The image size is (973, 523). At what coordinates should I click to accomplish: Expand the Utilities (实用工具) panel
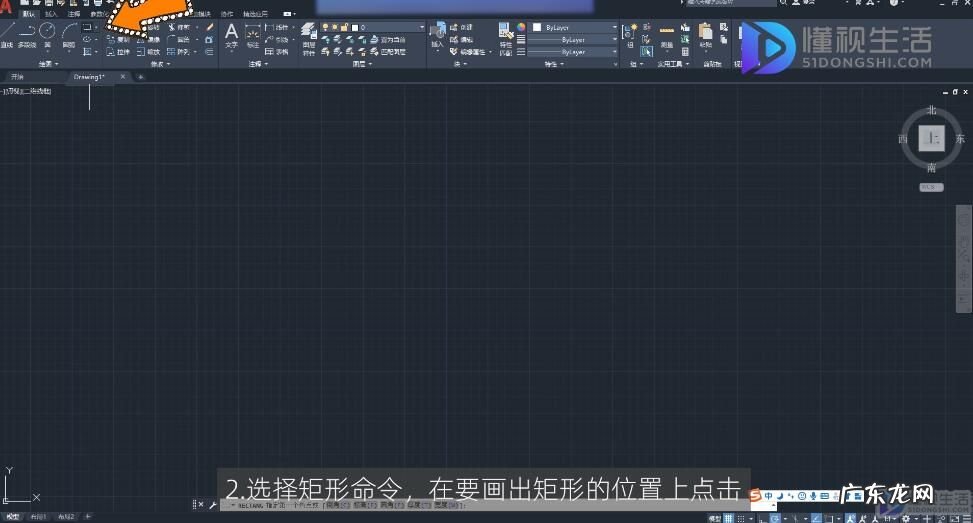coord(673,64)
